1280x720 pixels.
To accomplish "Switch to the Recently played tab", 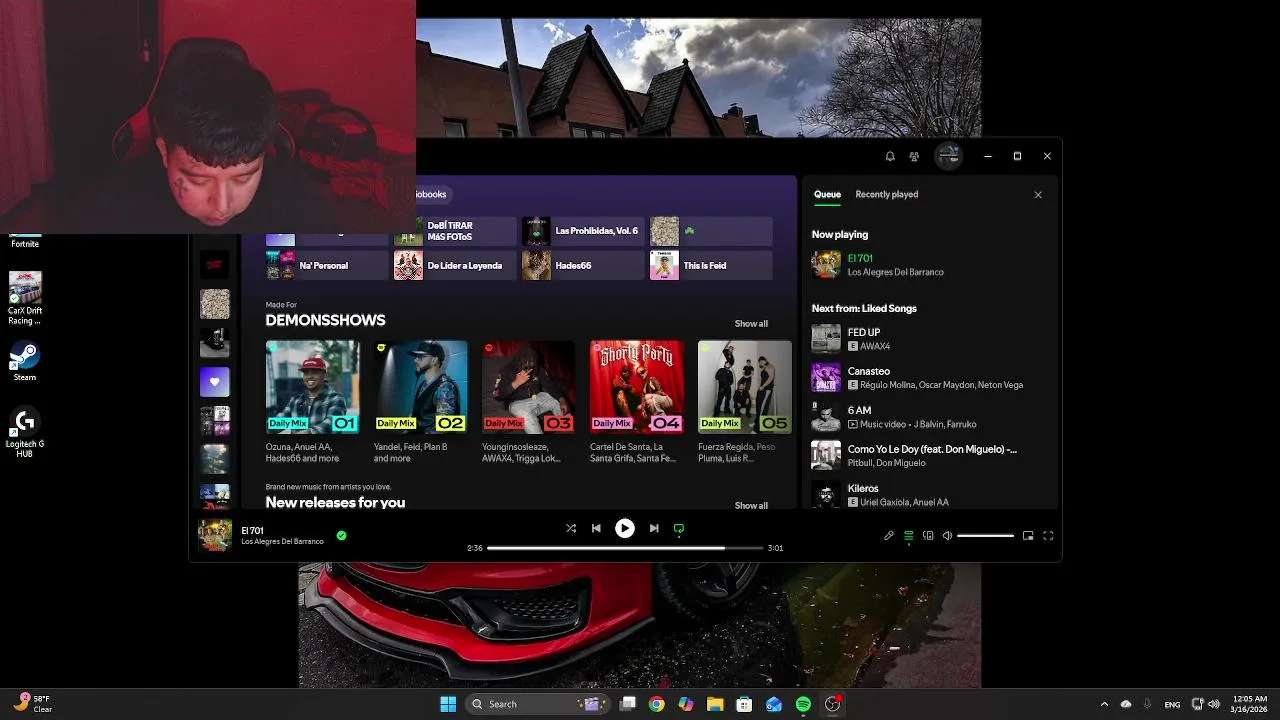I will (887, 195).
